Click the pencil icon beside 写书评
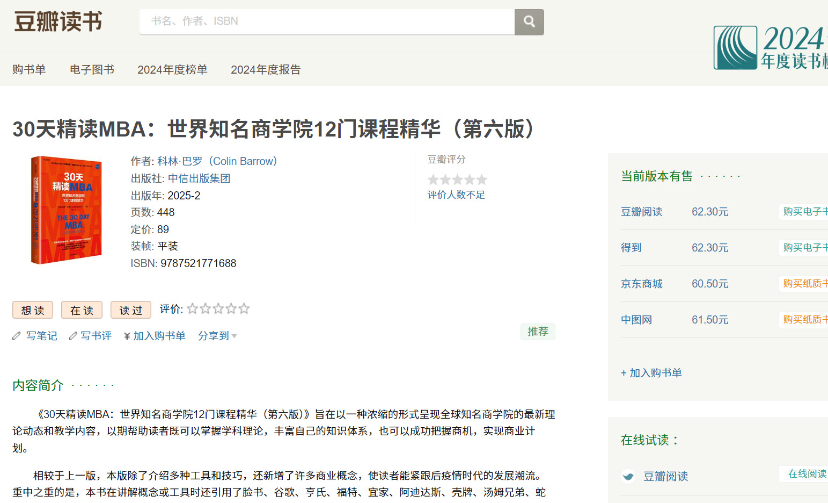The height and width of the screenshot is (503, 828). coord(73,336)
